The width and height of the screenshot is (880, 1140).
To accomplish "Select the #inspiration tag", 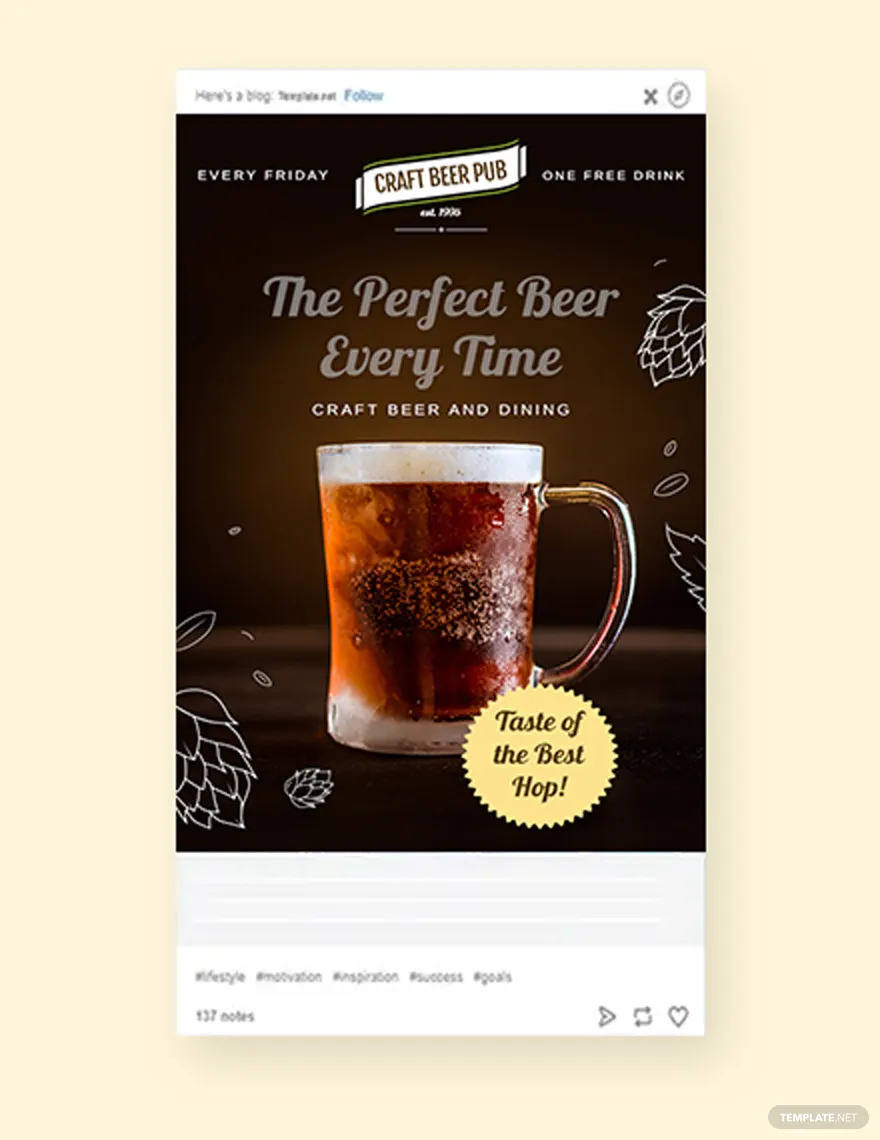I will (365, 976).
